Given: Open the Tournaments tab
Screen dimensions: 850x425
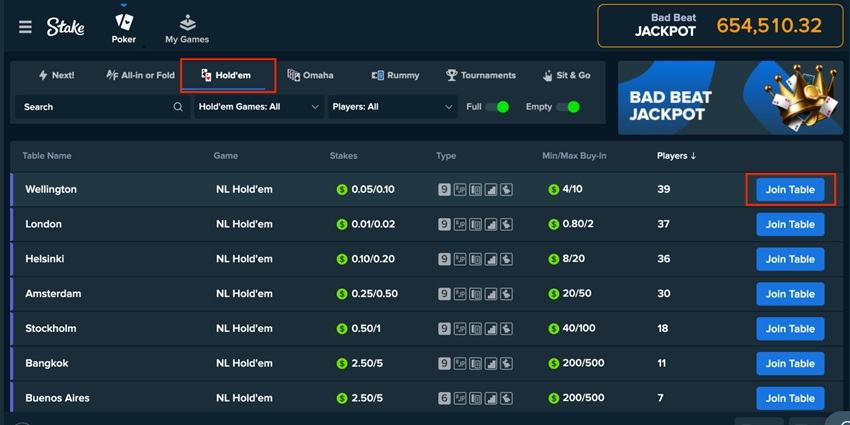Looking at the screenshot, I should pyautogui.click(x=481, y=75).
